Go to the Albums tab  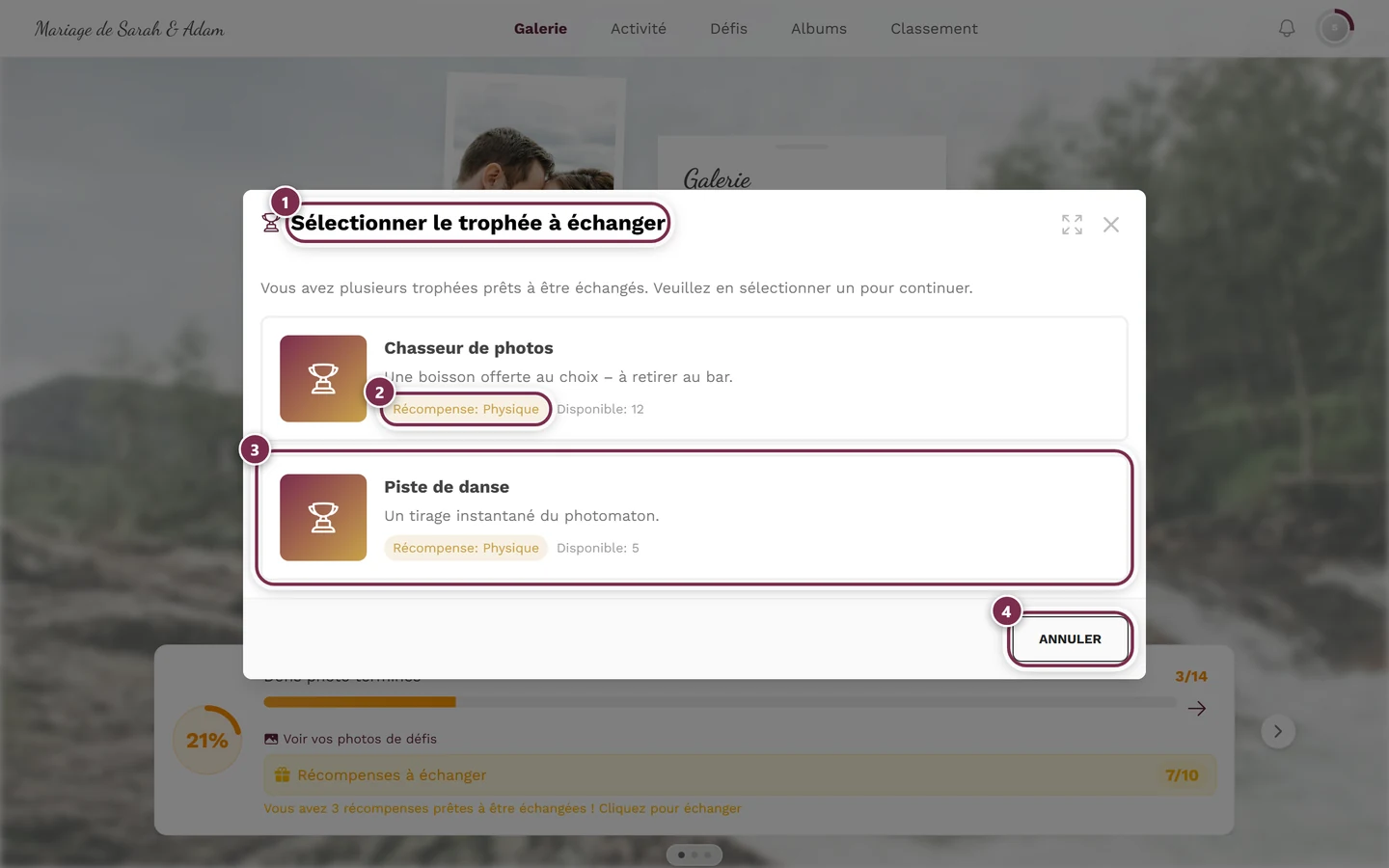coord(819,29)
